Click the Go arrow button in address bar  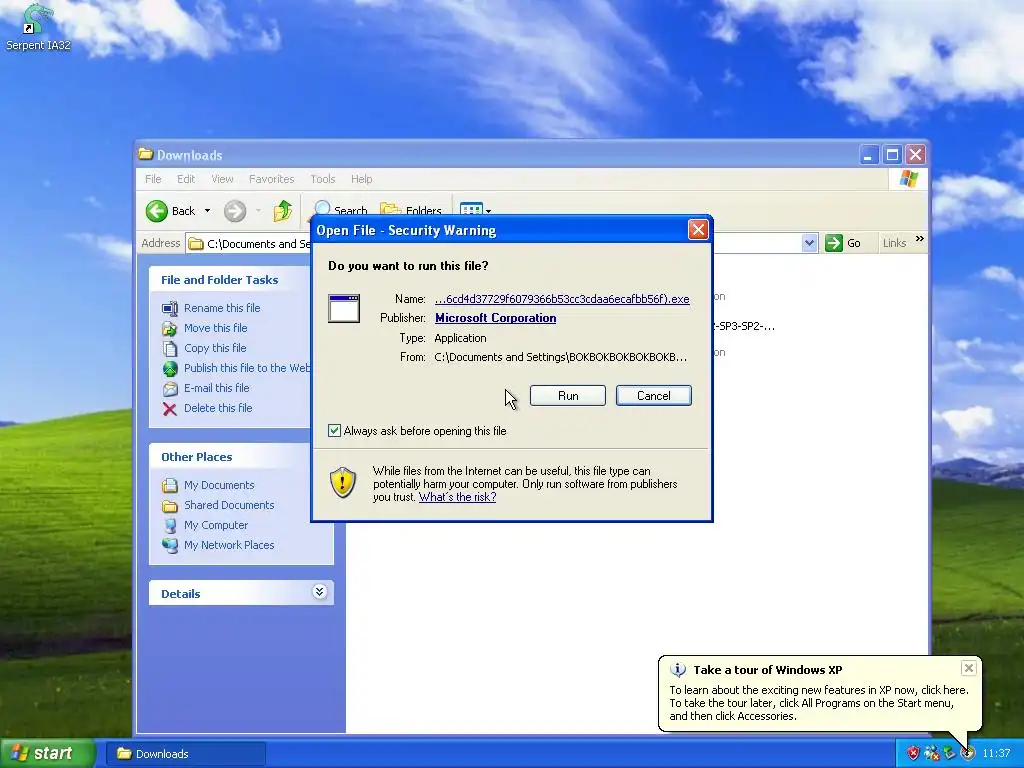[x=833, y=243]
